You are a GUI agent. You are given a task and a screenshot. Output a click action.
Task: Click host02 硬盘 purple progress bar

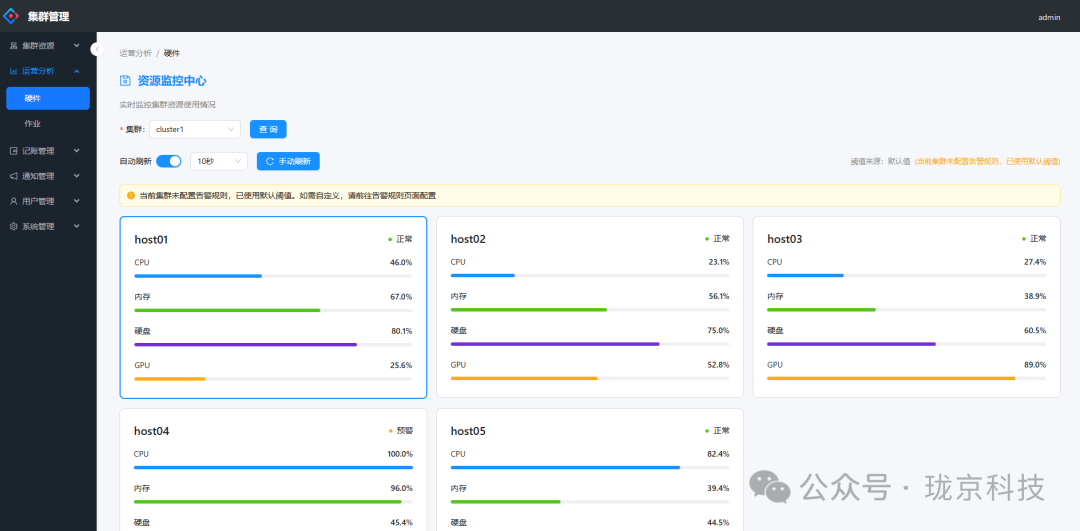coord(590,344)
